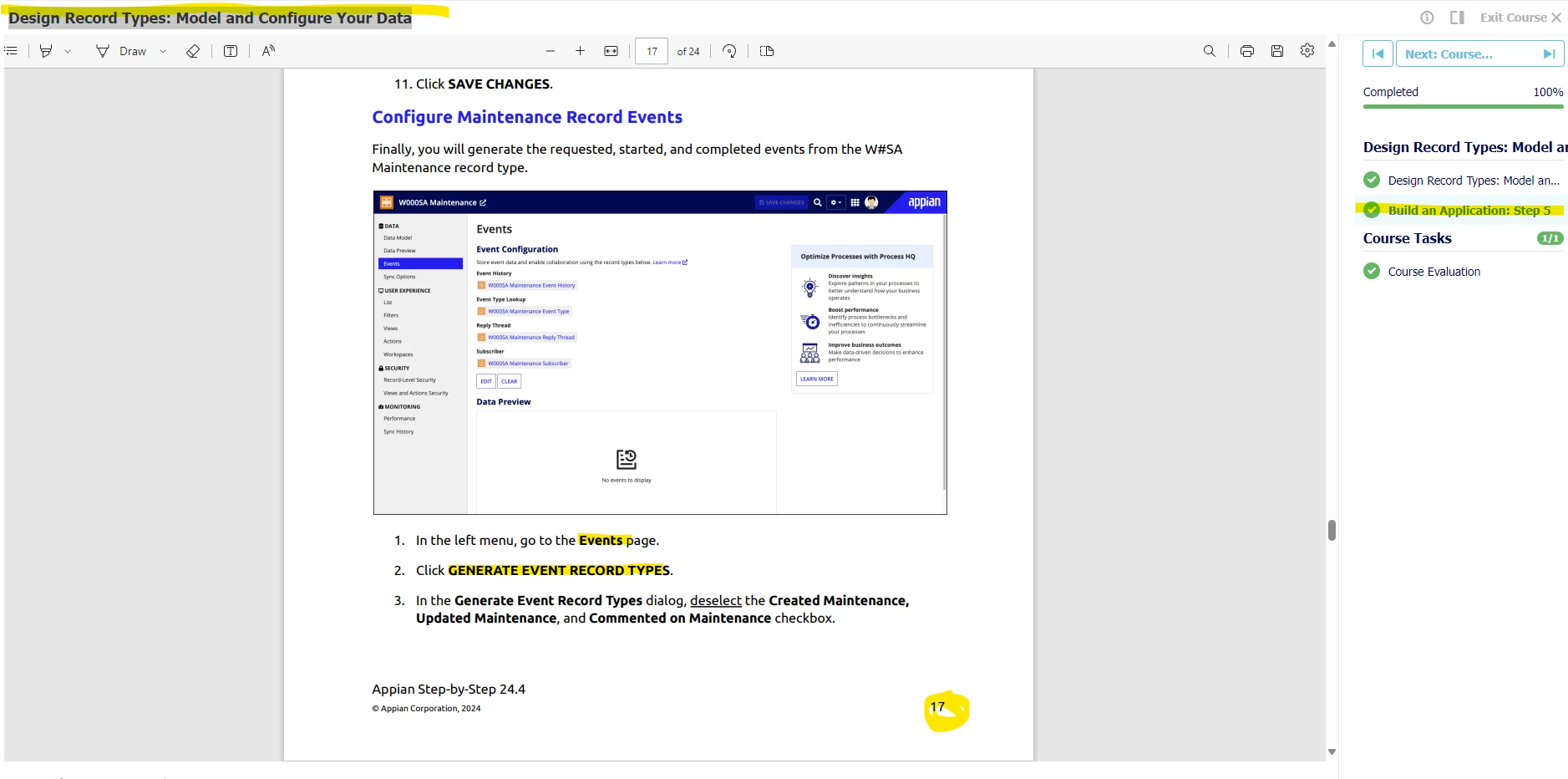Open the table of contents icon
This screenshot has height=779, width=1568.
[11, 51]
